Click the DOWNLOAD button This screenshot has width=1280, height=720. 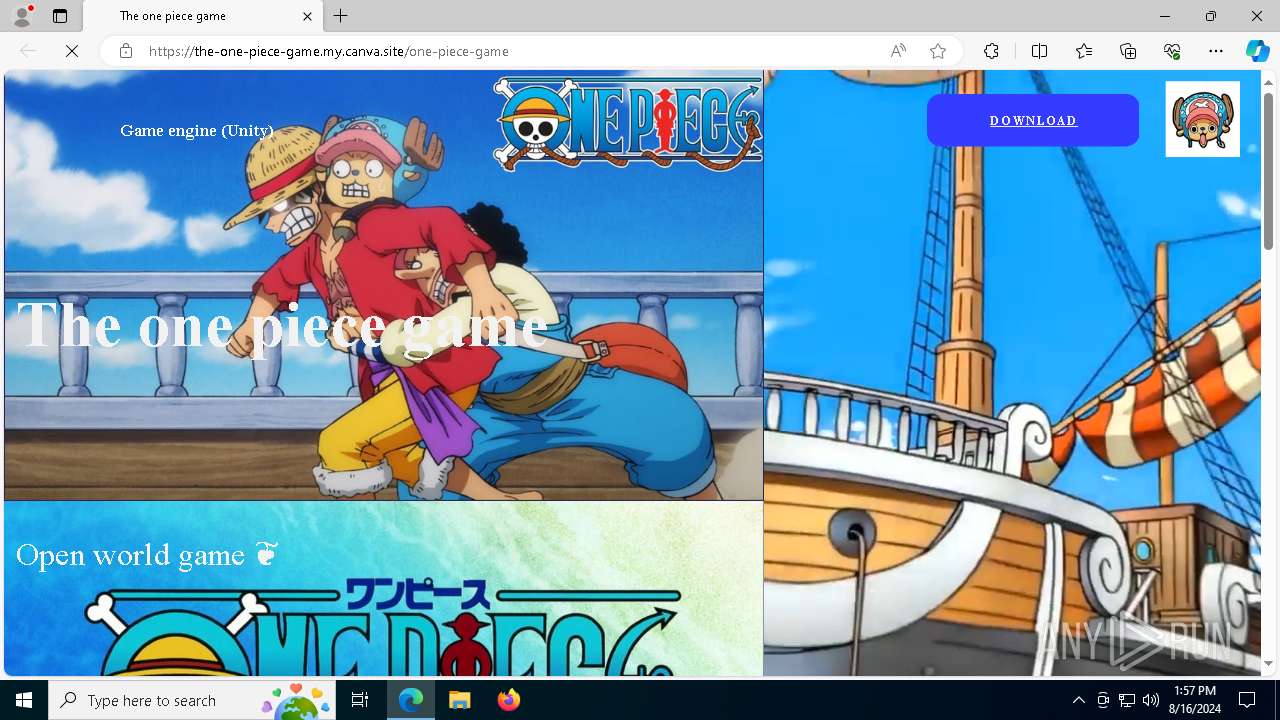(1033, 120)
